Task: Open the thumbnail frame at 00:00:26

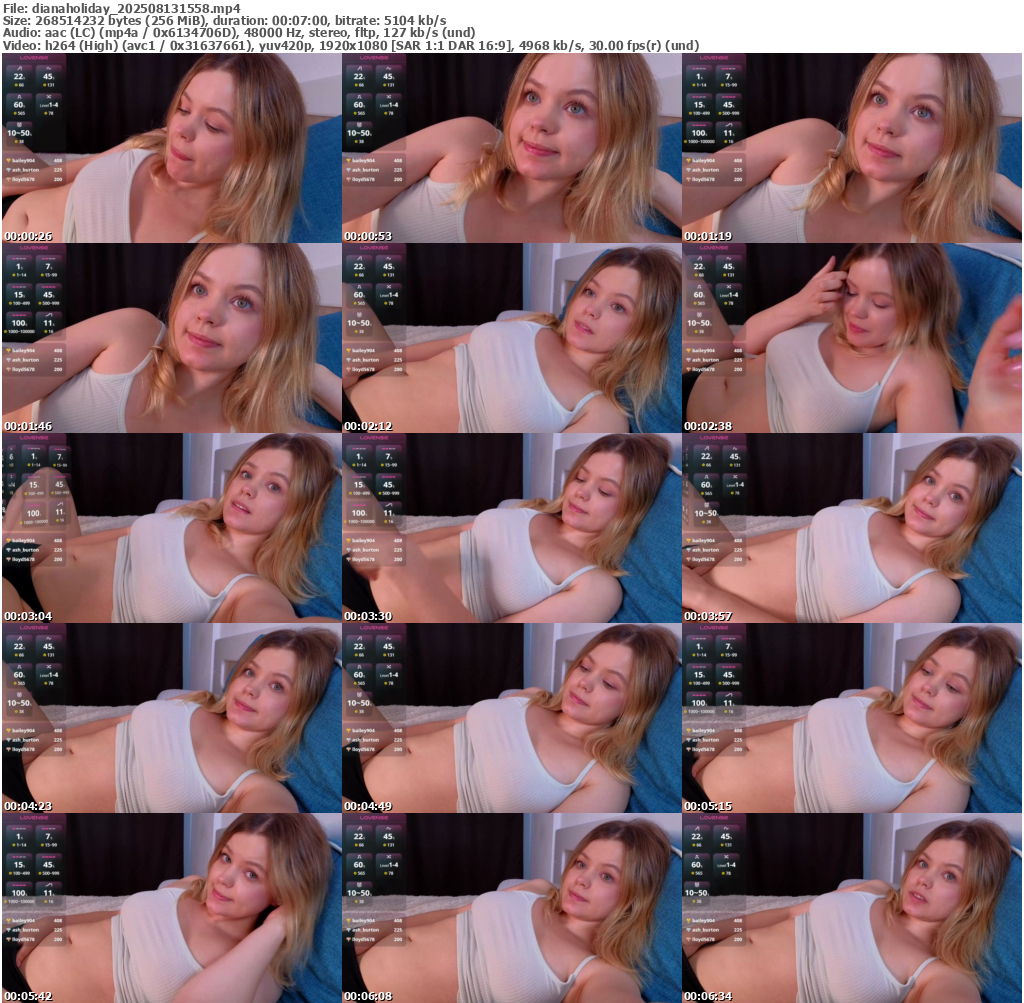Action: point(171,148)
